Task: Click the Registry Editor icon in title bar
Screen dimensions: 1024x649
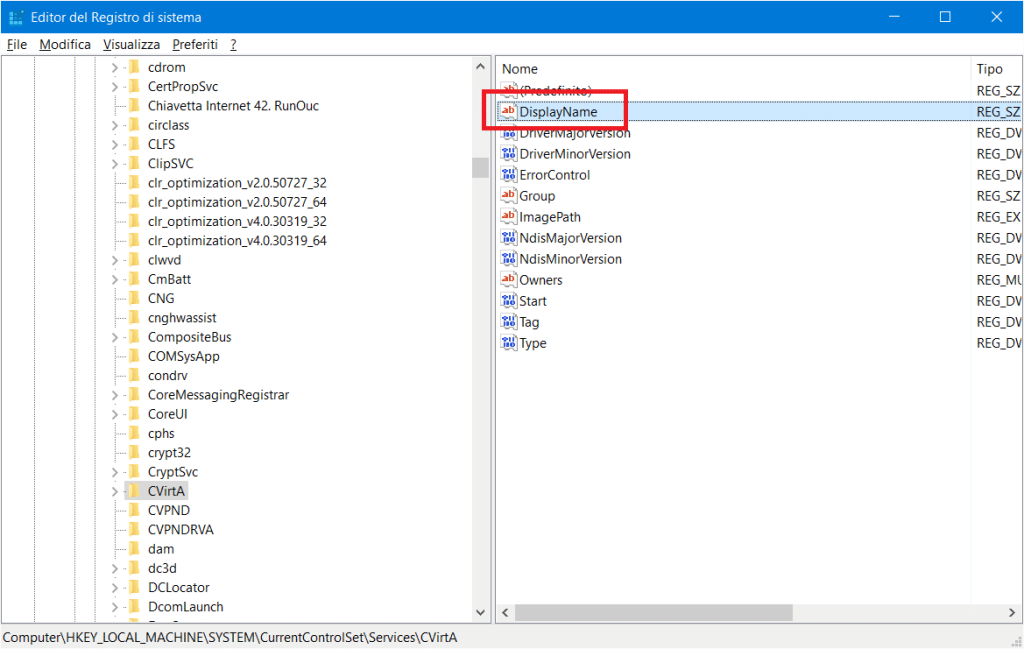Action: point(16,17)
